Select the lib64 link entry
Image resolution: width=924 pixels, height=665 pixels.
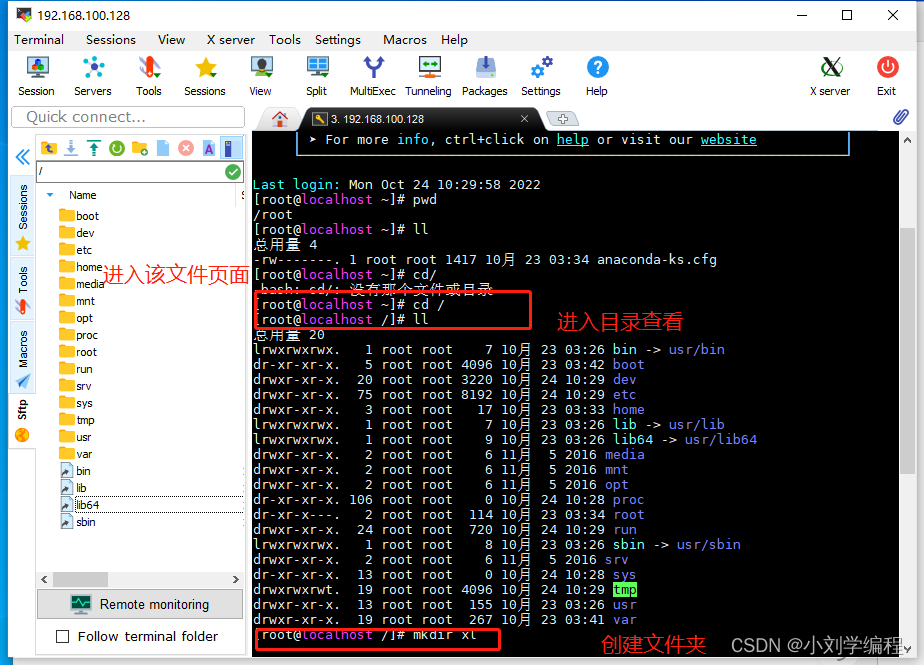pos(81,505)
